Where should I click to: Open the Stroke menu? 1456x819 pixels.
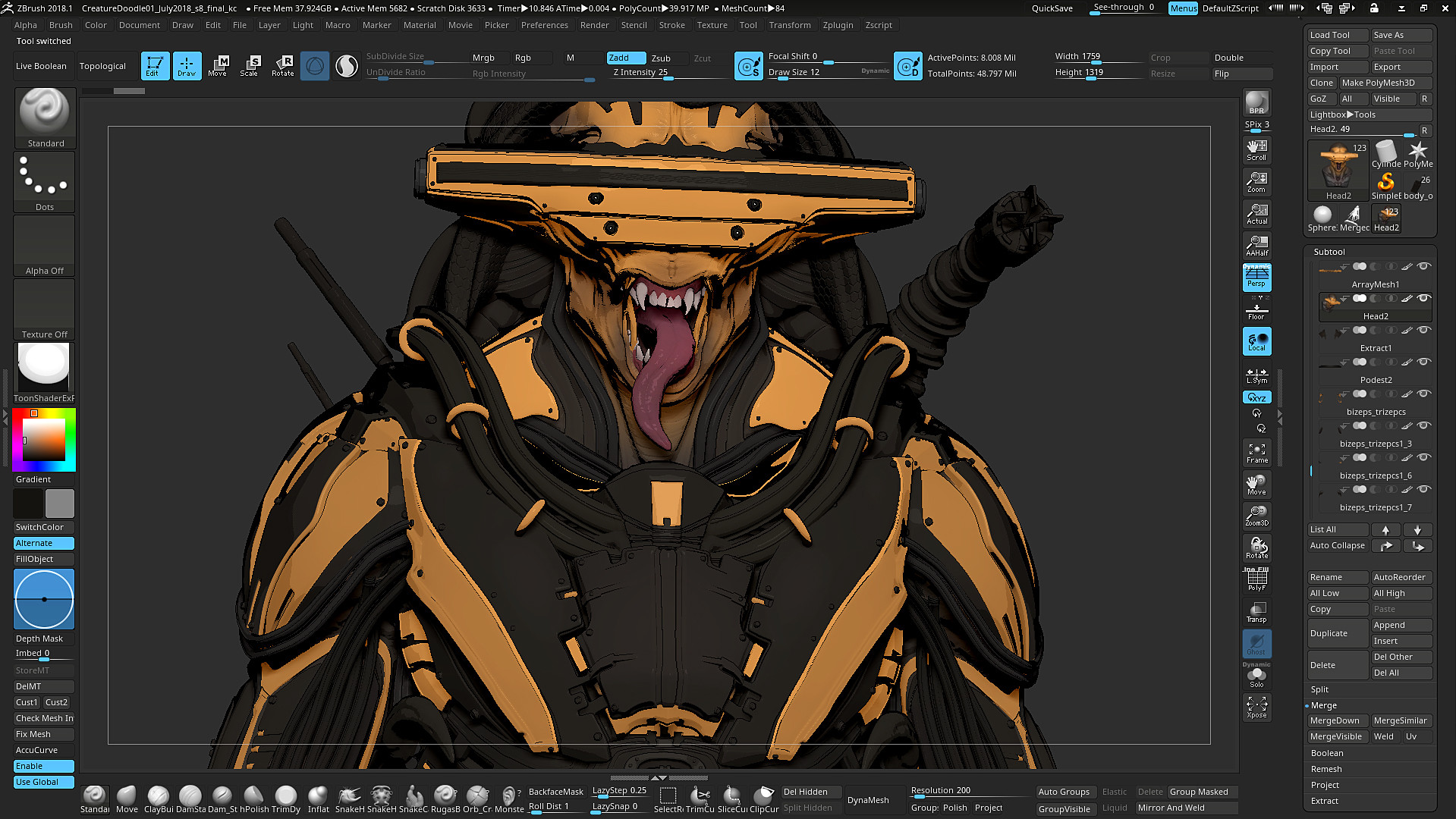pyautogui.click(x=671, y=25)
